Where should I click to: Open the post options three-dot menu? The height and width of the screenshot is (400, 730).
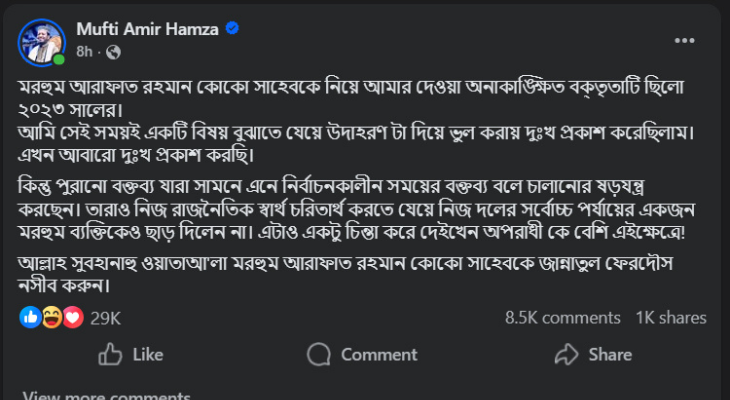[685, 39]
